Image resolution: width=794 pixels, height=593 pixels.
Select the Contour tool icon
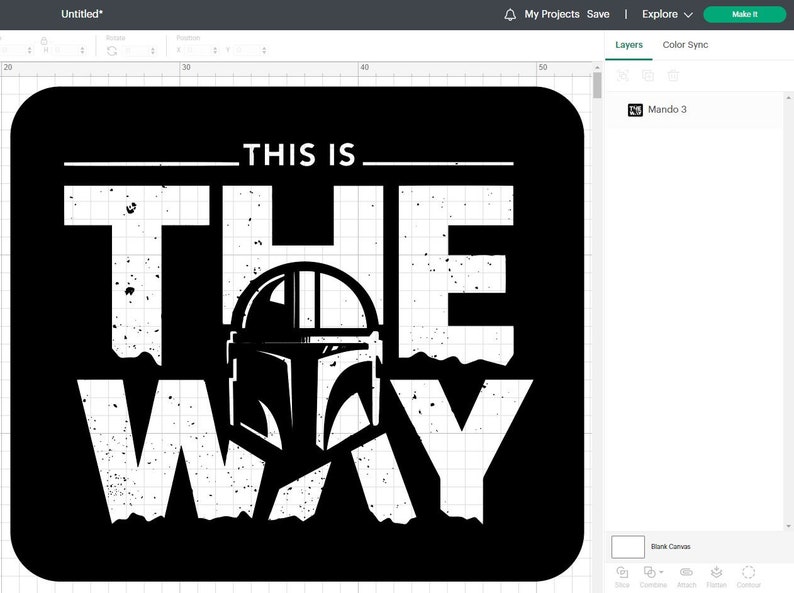748,572
